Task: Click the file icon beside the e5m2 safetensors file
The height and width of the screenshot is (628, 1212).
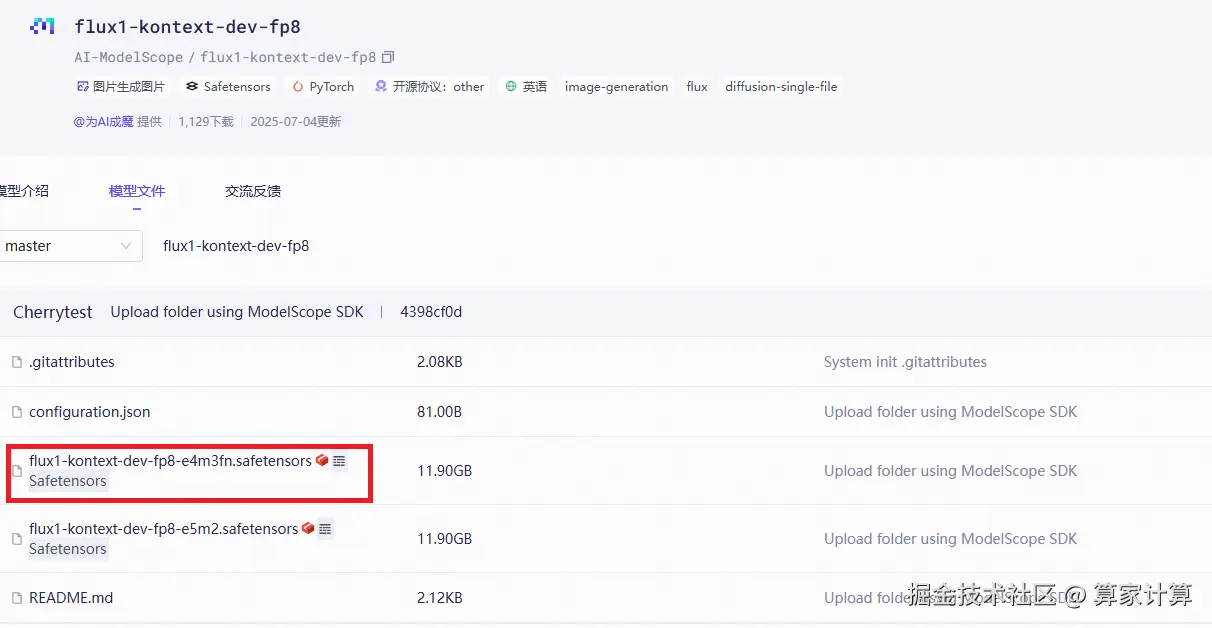Action: click(x=17, y=539)
